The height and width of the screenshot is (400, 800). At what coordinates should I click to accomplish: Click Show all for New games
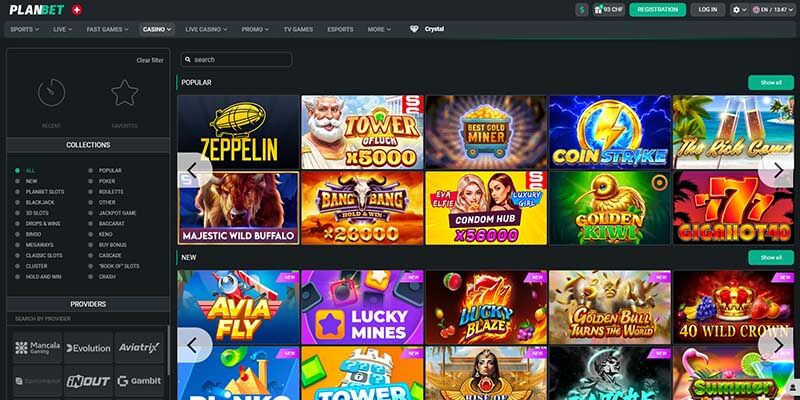[771, 258]
